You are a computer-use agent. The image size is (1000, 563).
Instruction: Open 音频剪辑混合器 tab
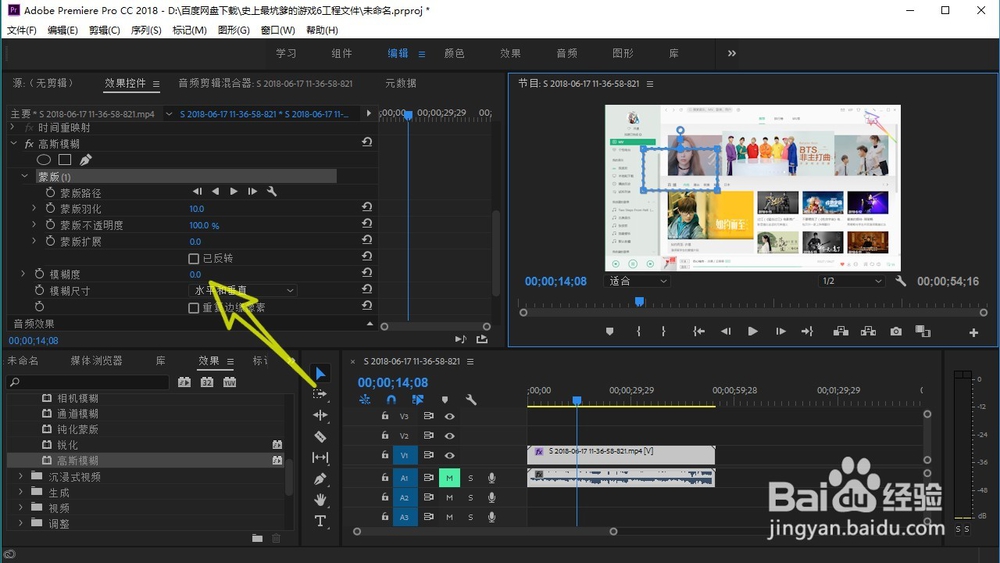[265, 84]
